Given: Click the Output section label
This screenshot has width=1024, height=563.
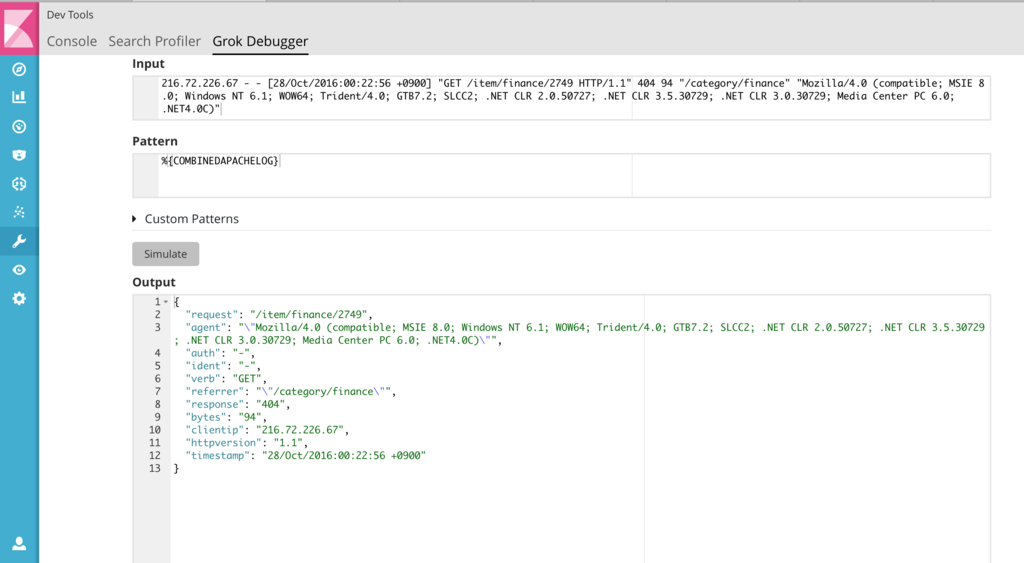Looking at the screenshot, I should click(x=154, y=282).
